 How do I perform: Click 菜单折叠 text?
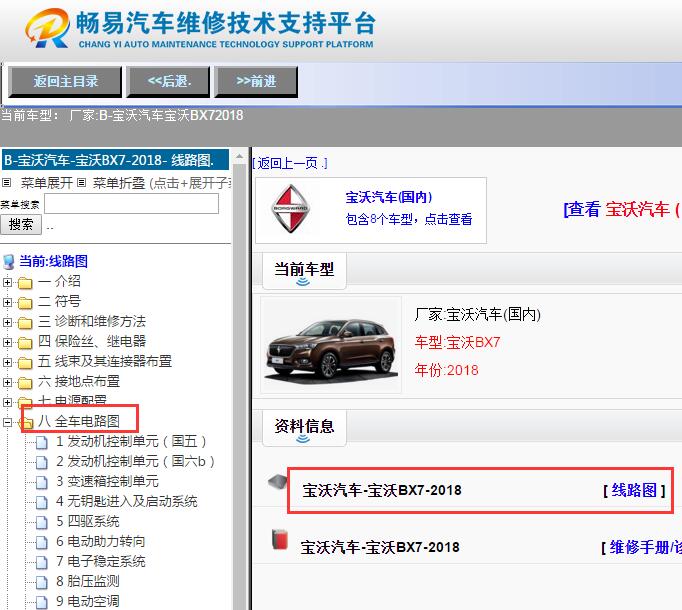(119, 183)
